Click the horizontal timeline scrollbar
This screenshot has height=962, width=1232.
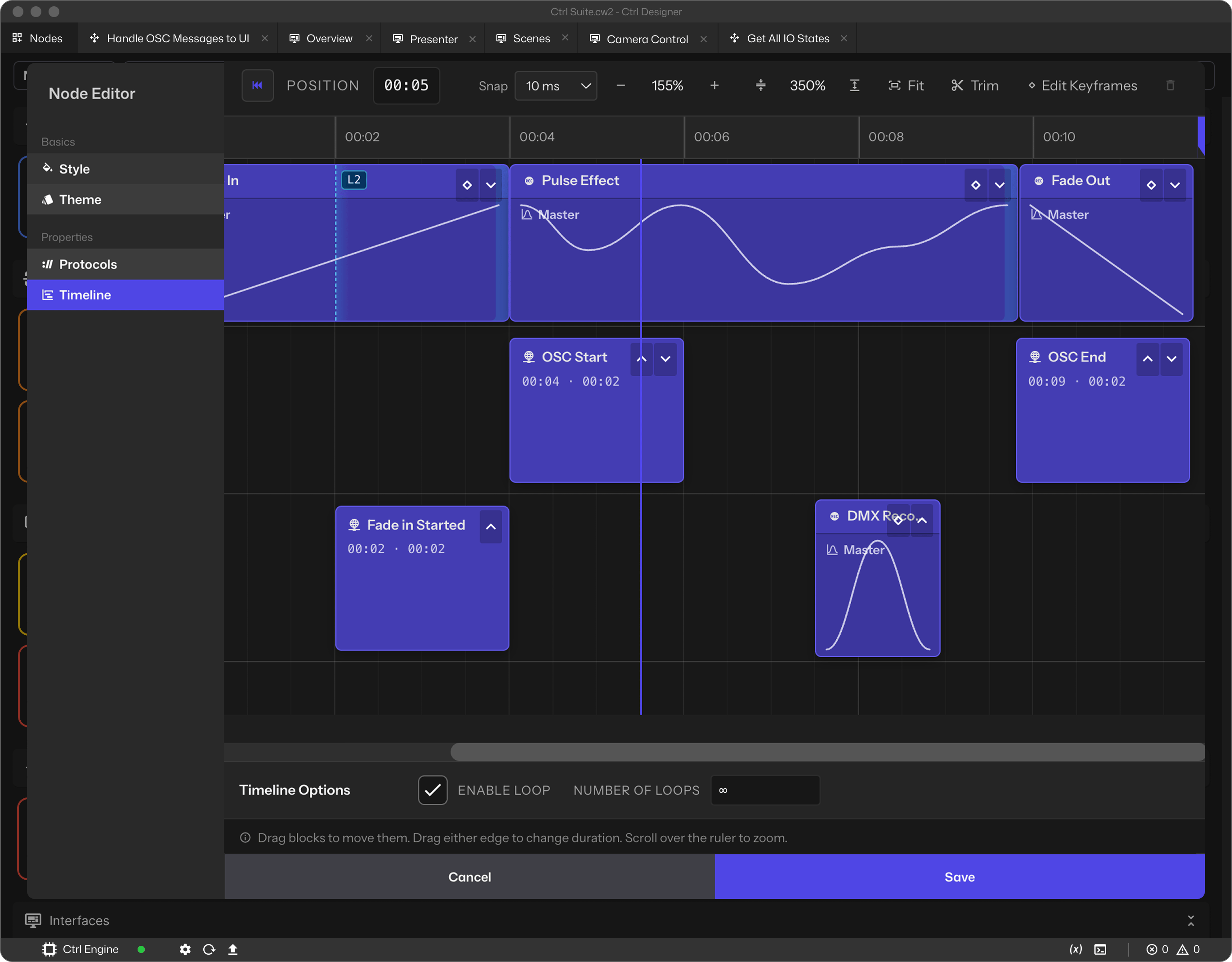[827, 752]
